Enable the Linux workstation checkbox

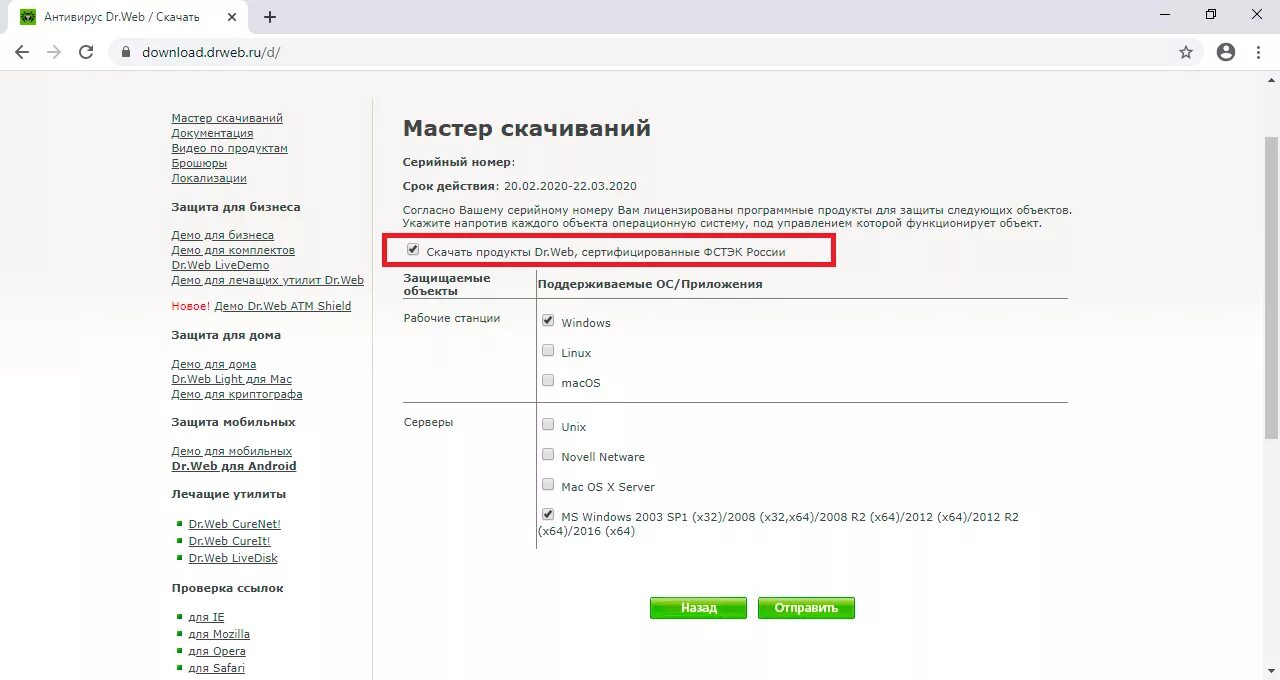[x=548, y=351]
